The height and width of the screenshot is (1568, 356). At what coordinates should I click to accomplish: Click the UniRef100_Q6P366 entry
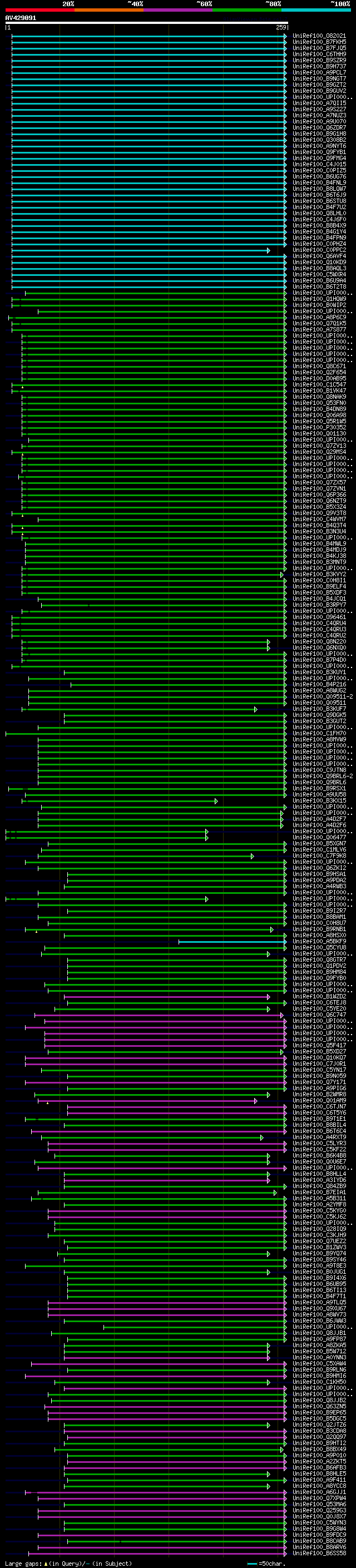(319, 495)
